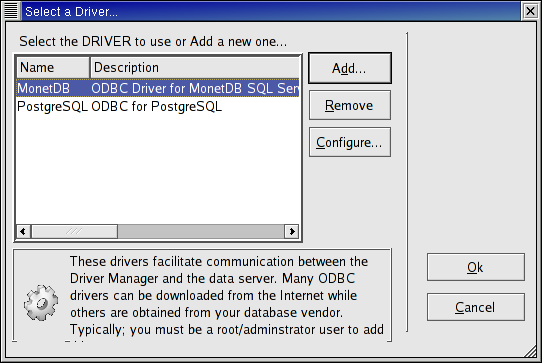Close the Select a Driver dialog
The height and width of the screenshot is (363, 542).
click(x=530, y=11)
